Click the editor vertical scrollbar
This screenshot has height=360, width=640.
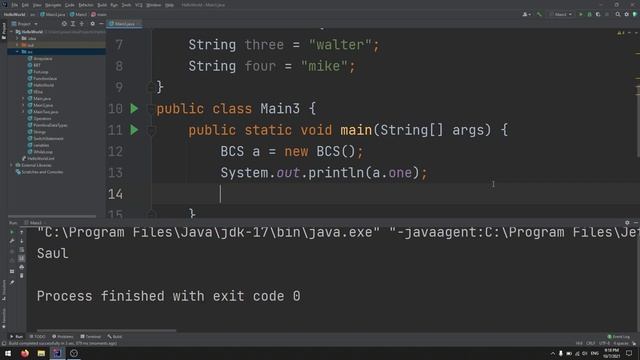(x=638, y=122)
